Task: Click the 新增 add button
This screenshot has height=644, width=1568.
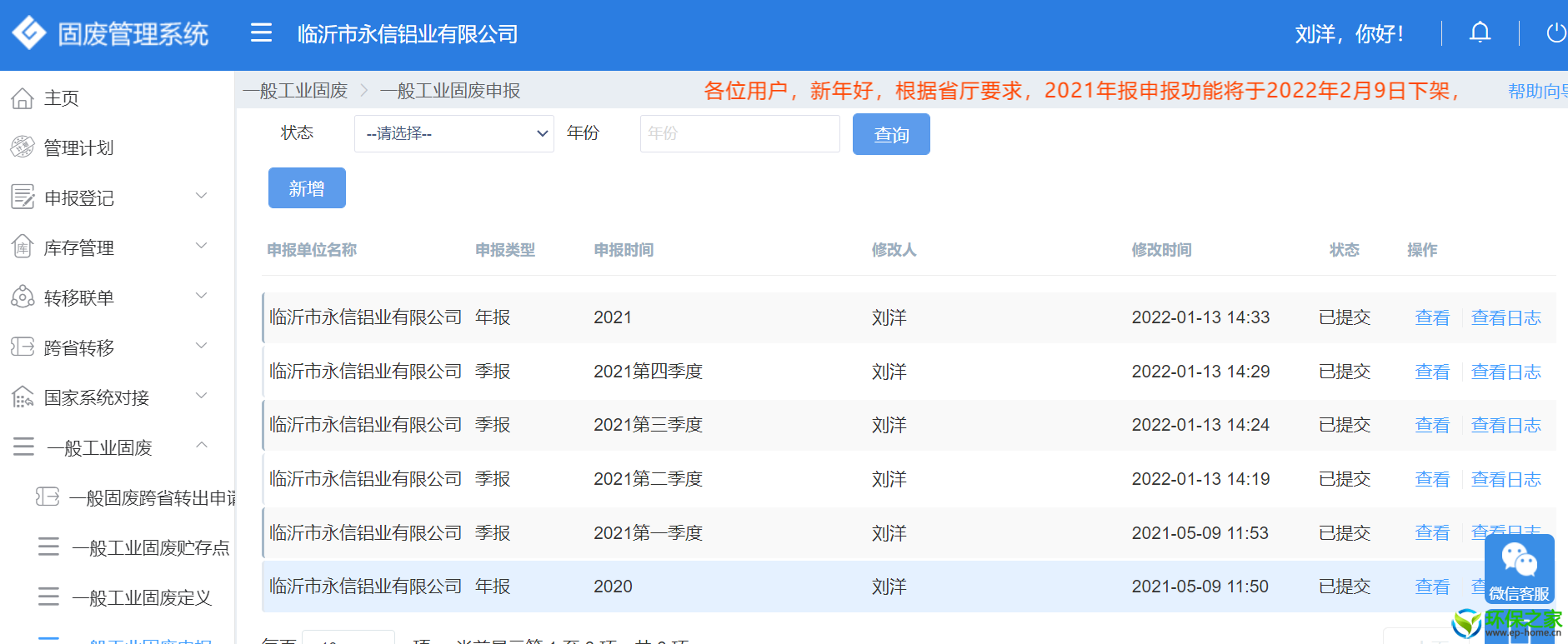Action: 307,188
